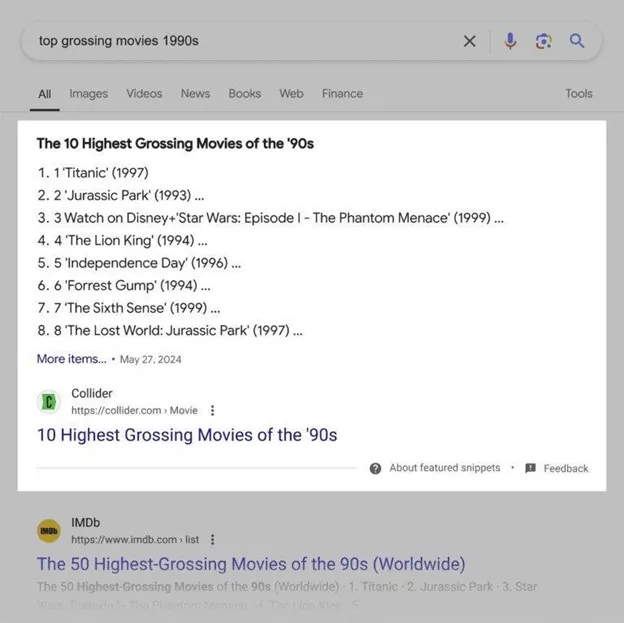
Task: Start voice search with the microphone icon
Action: pyautogui.click(x=510, y=41)
